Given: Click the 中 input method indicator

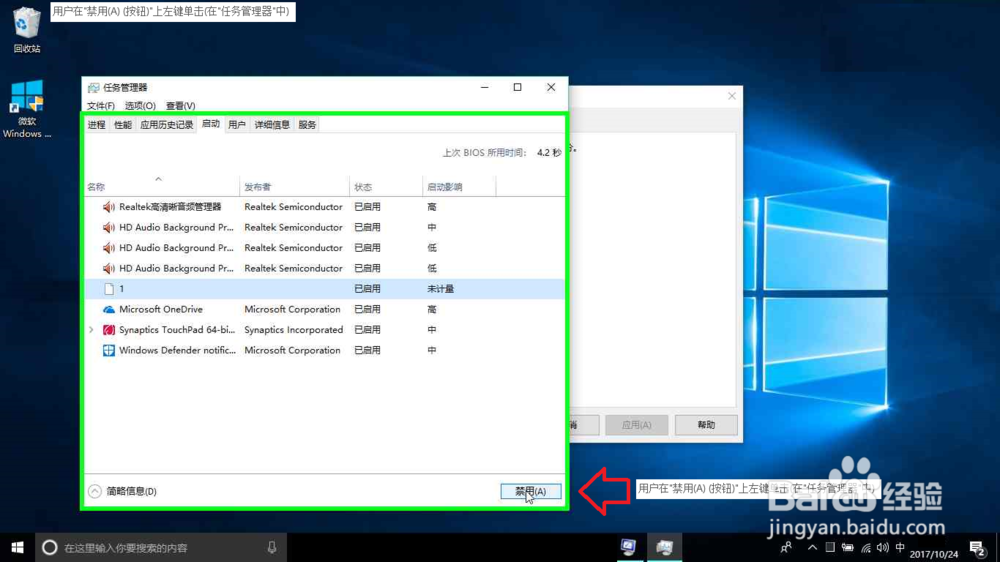Looking at the screenshot, I should click(900, 547).
